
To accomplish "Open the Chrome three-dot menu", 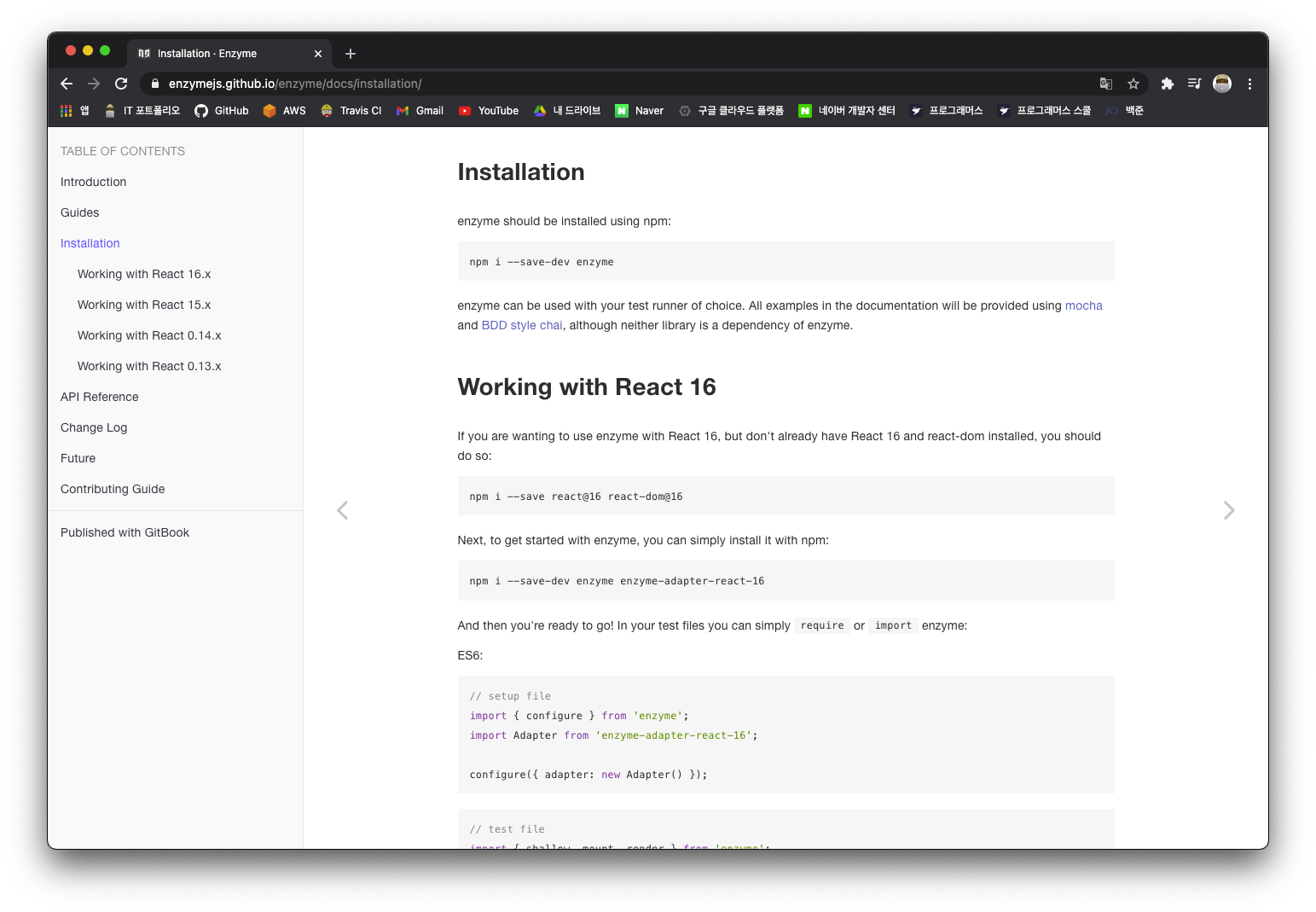I will pos(1249,84).
